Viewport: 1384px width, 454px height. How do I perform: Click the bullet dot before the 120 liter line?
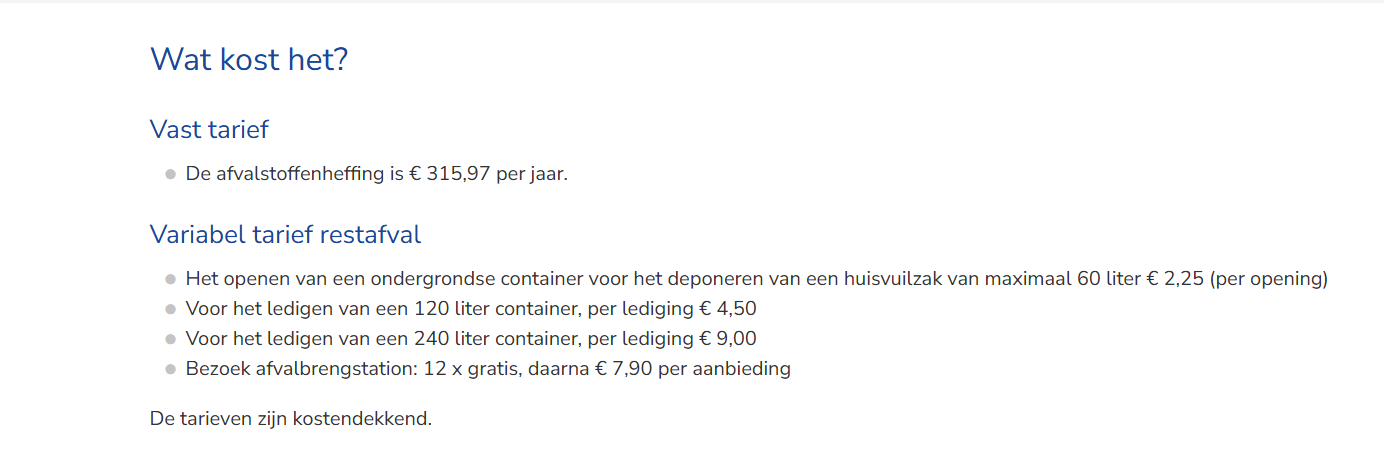tap(170, 309)
